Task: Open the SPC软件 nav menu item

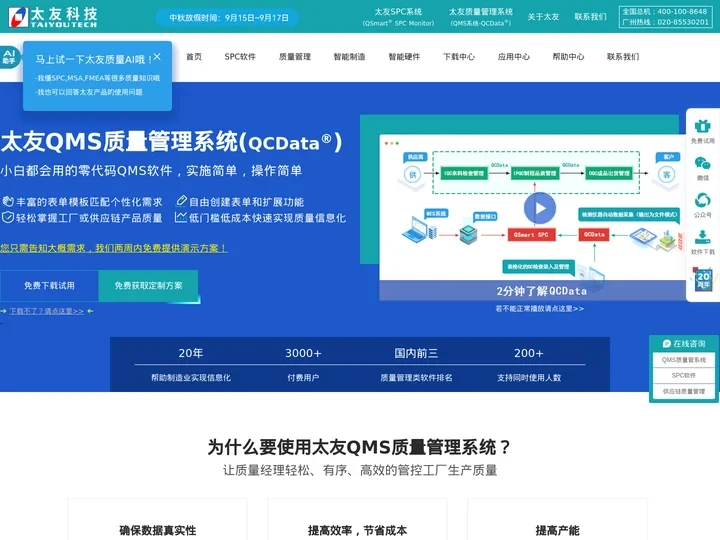Action: pos(240,57)
